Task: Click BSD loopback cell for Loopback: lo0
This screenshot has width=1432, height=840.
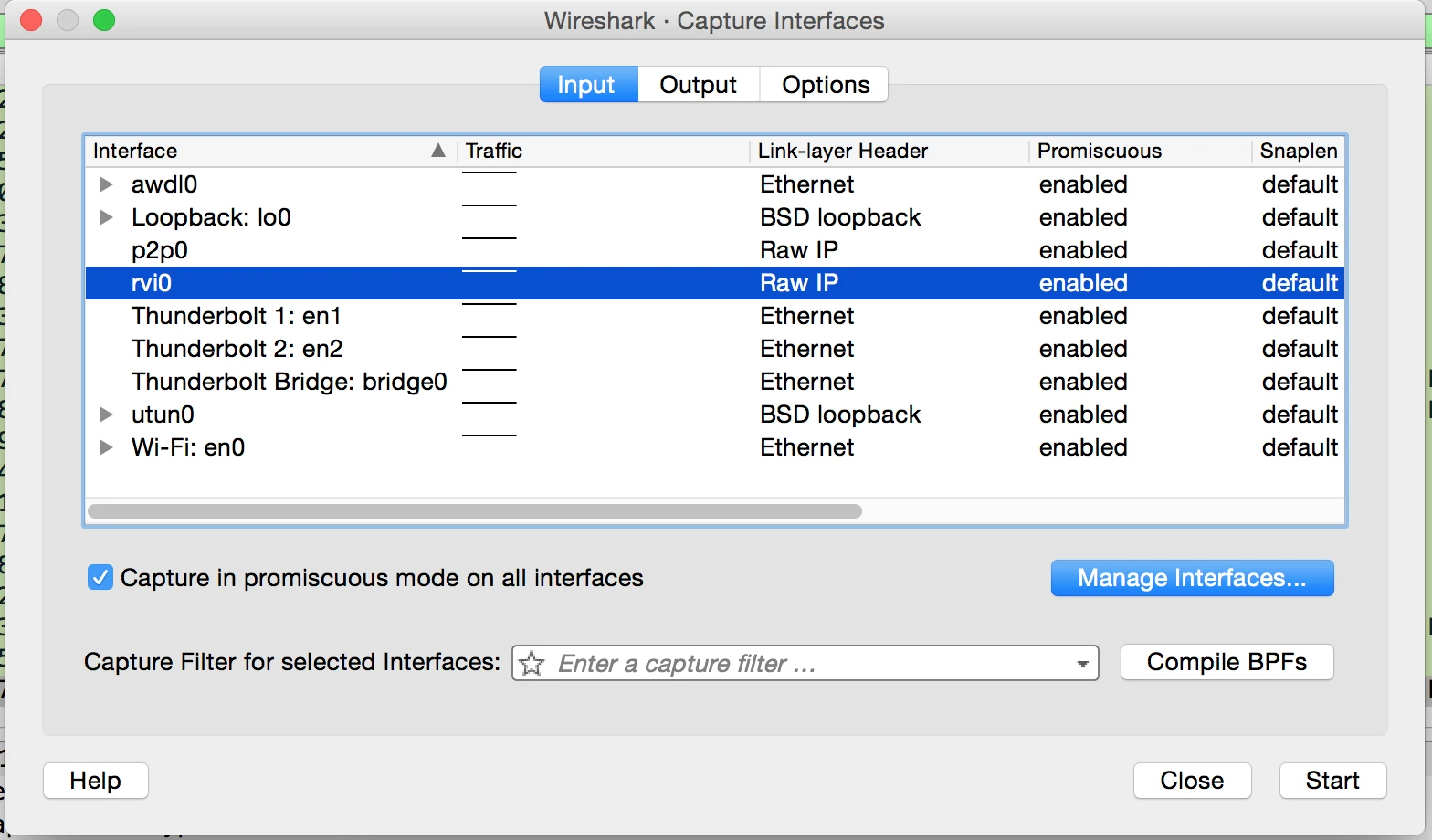Action: tap(840, 217)
